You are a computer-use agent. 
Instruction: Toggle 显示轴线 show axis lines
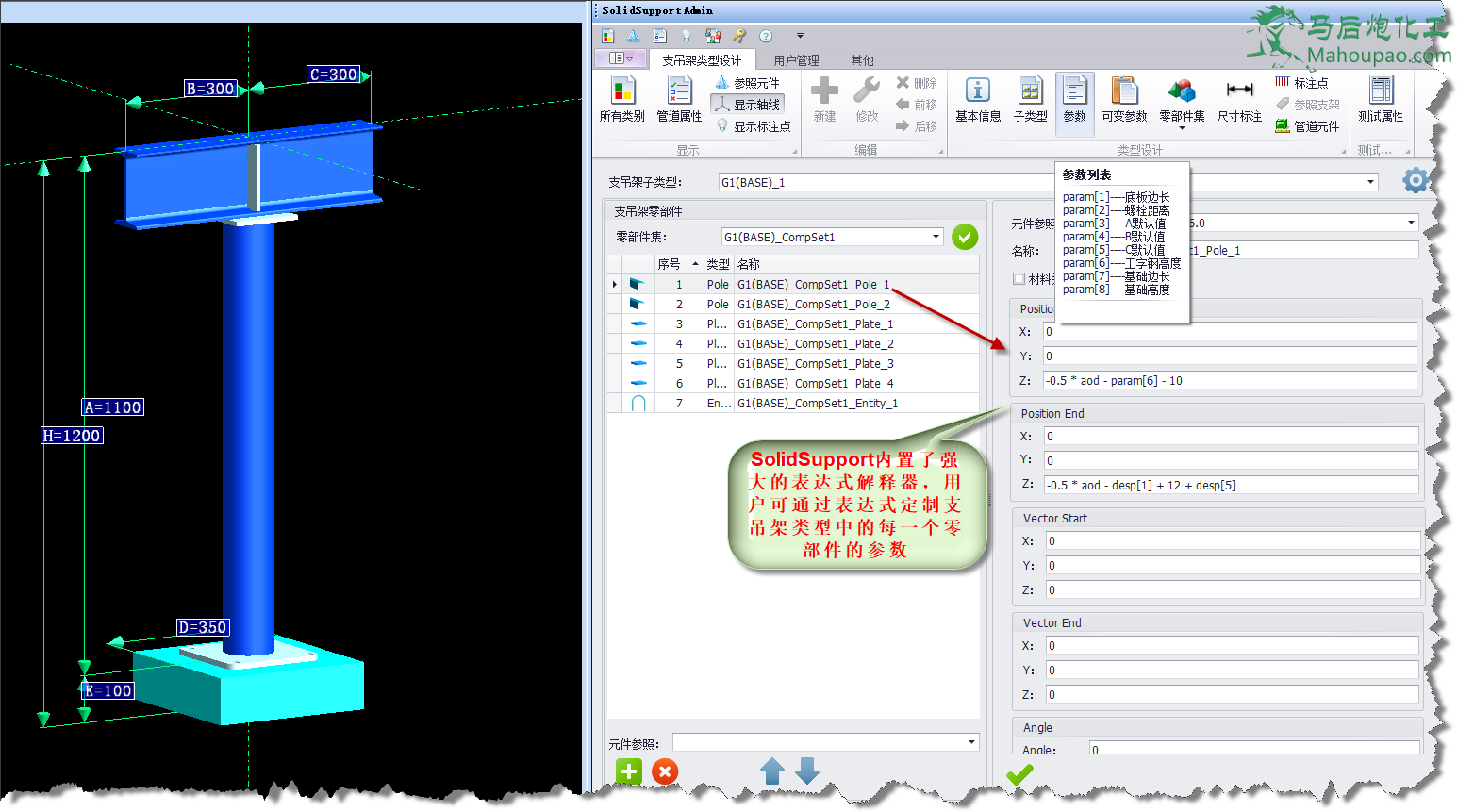(747, 105)
